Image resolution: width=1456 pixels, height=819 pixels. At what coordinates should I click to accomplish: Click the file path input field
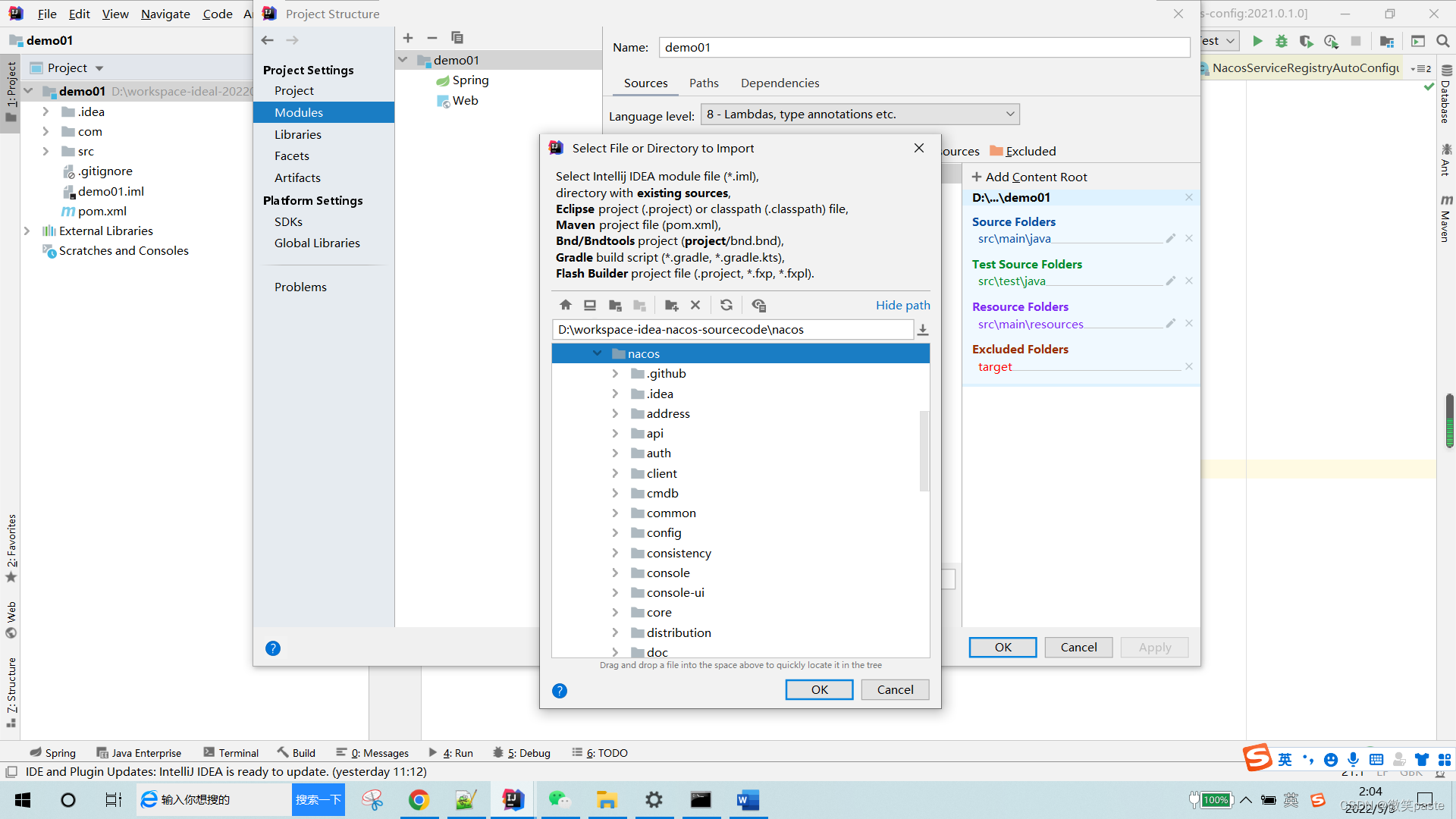pos(733,329)
